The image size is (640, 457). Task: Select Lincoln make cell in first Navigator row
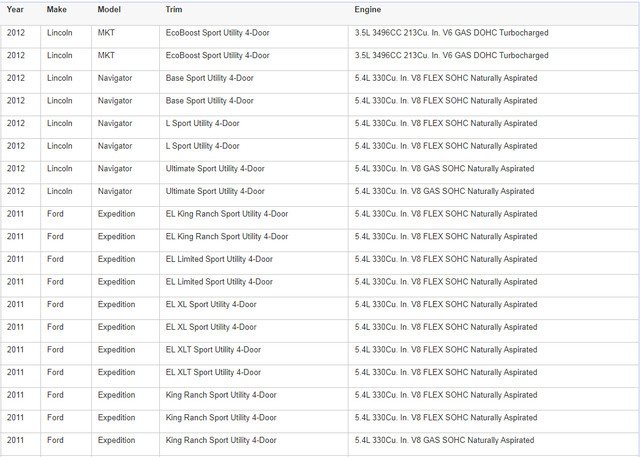[x=60, y=78]
